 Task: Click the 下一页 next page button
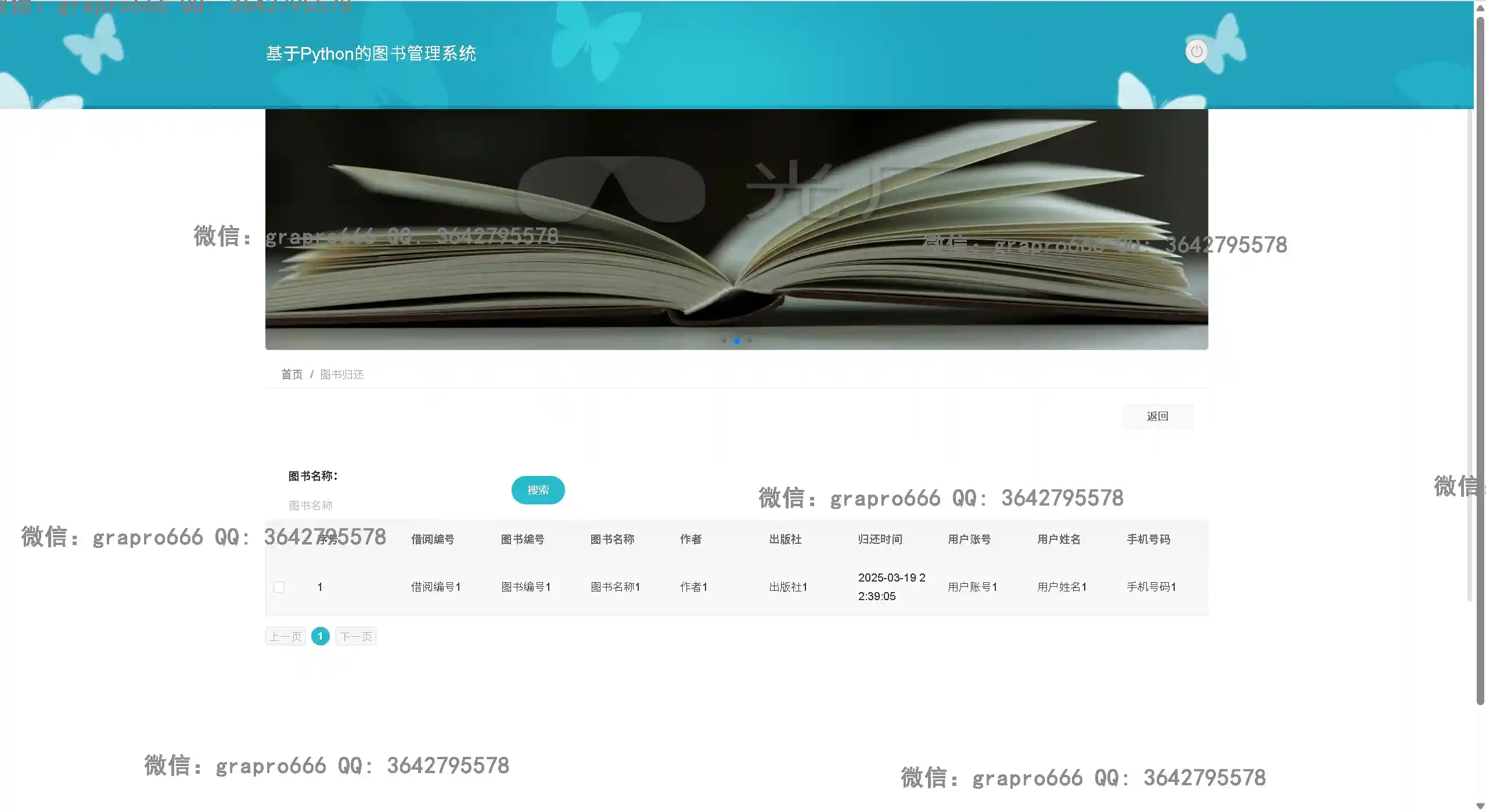355,636
